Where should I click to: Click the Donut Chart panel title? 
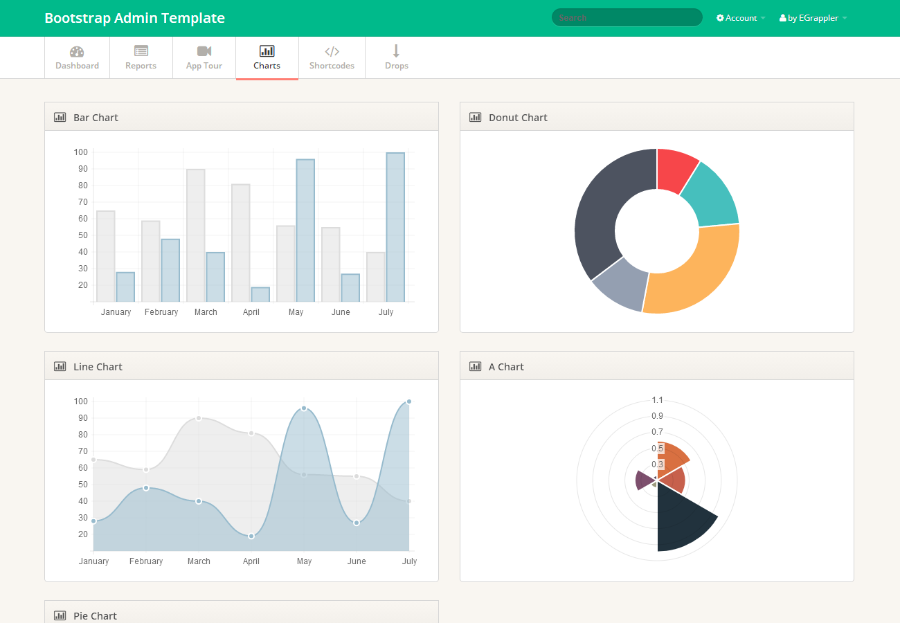pos(518,117)
